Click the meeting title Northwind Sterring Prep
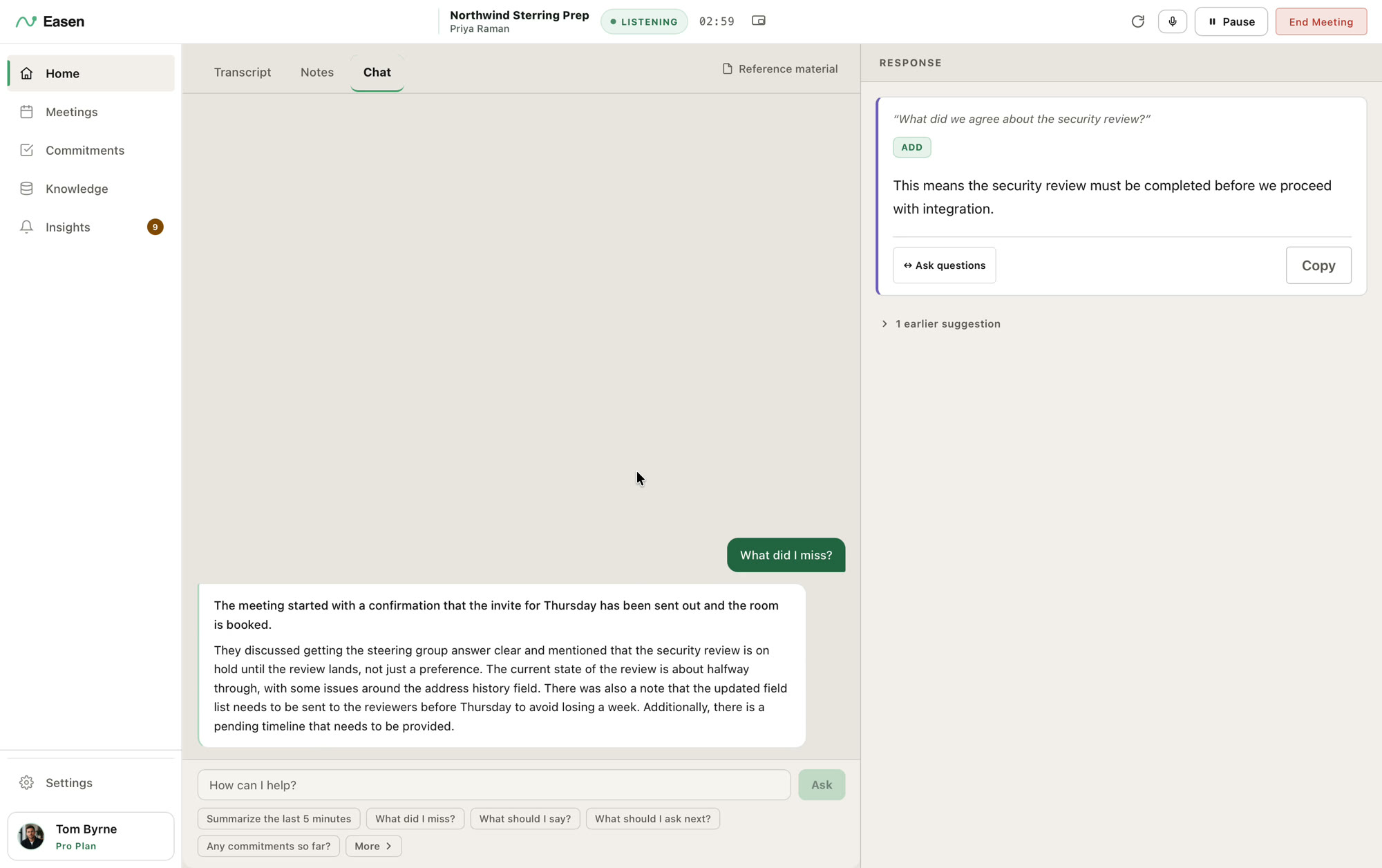 [x=520, y=15]
